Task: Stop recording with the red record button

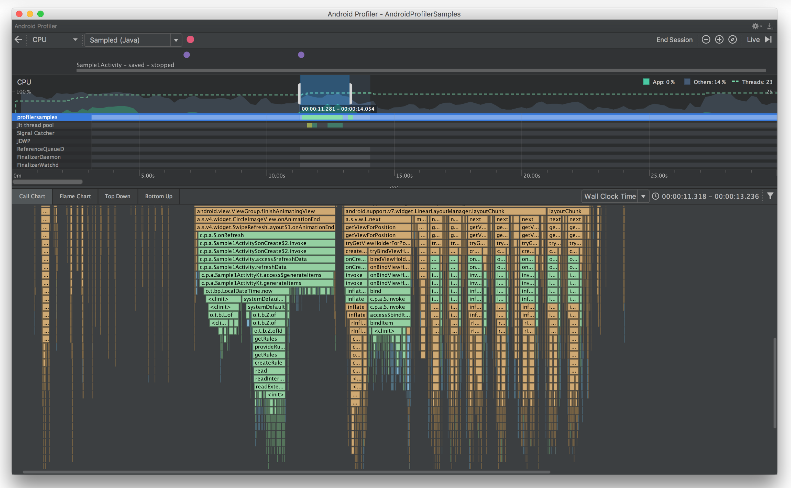Action: coord(190,39)
